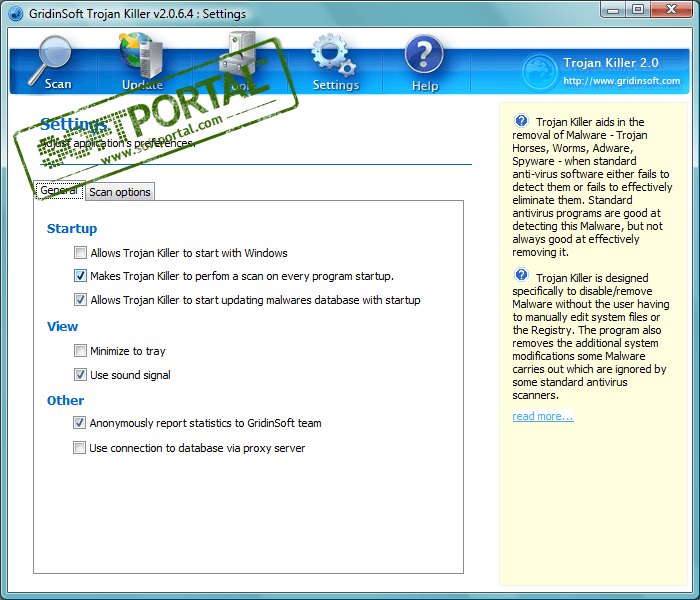Disable updating malwares database with startup
The width and height of the screenshot is (700, 600).
(80, 300)
